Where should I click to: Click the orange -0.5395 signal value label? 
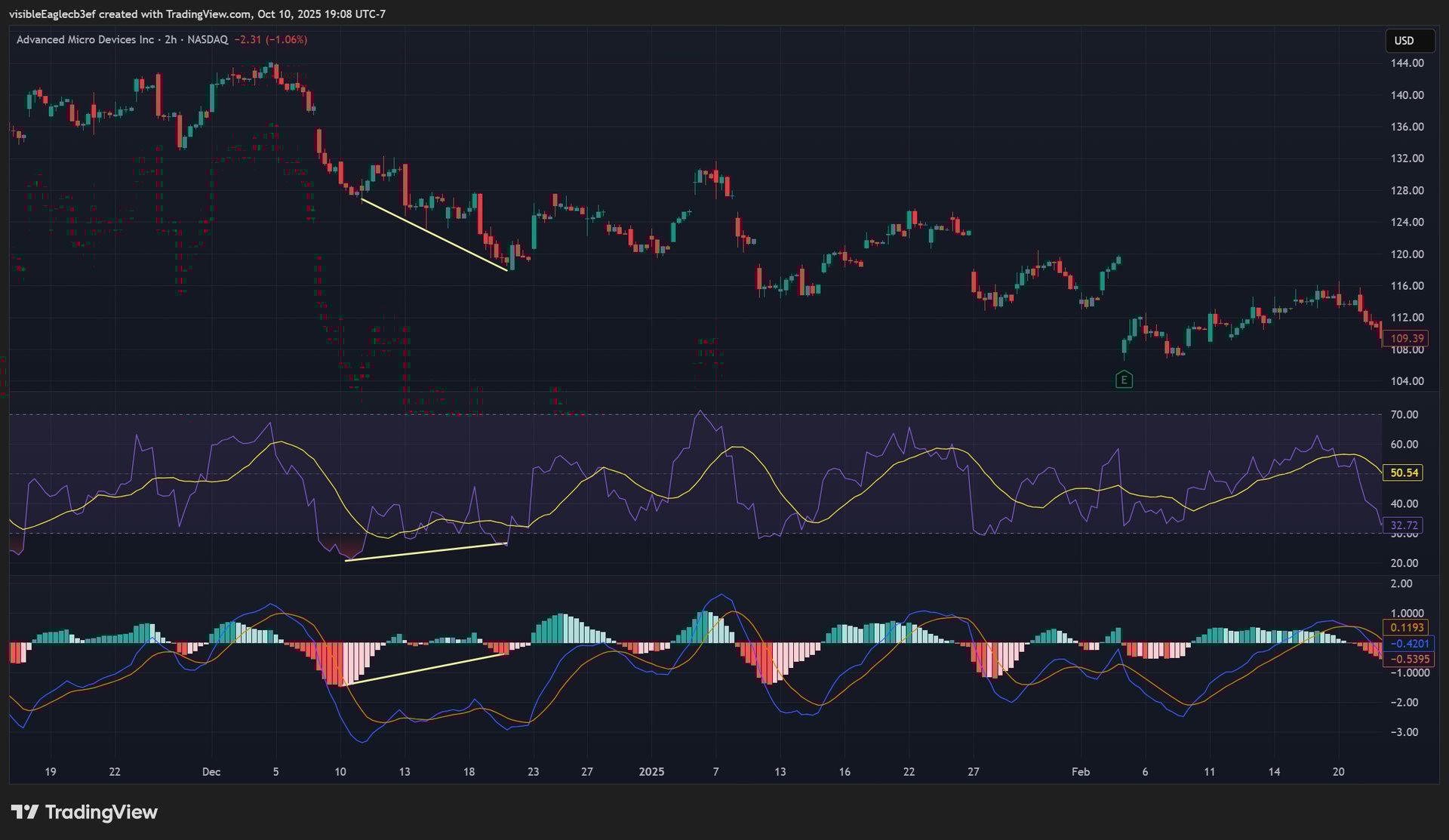coord(1408,659)
